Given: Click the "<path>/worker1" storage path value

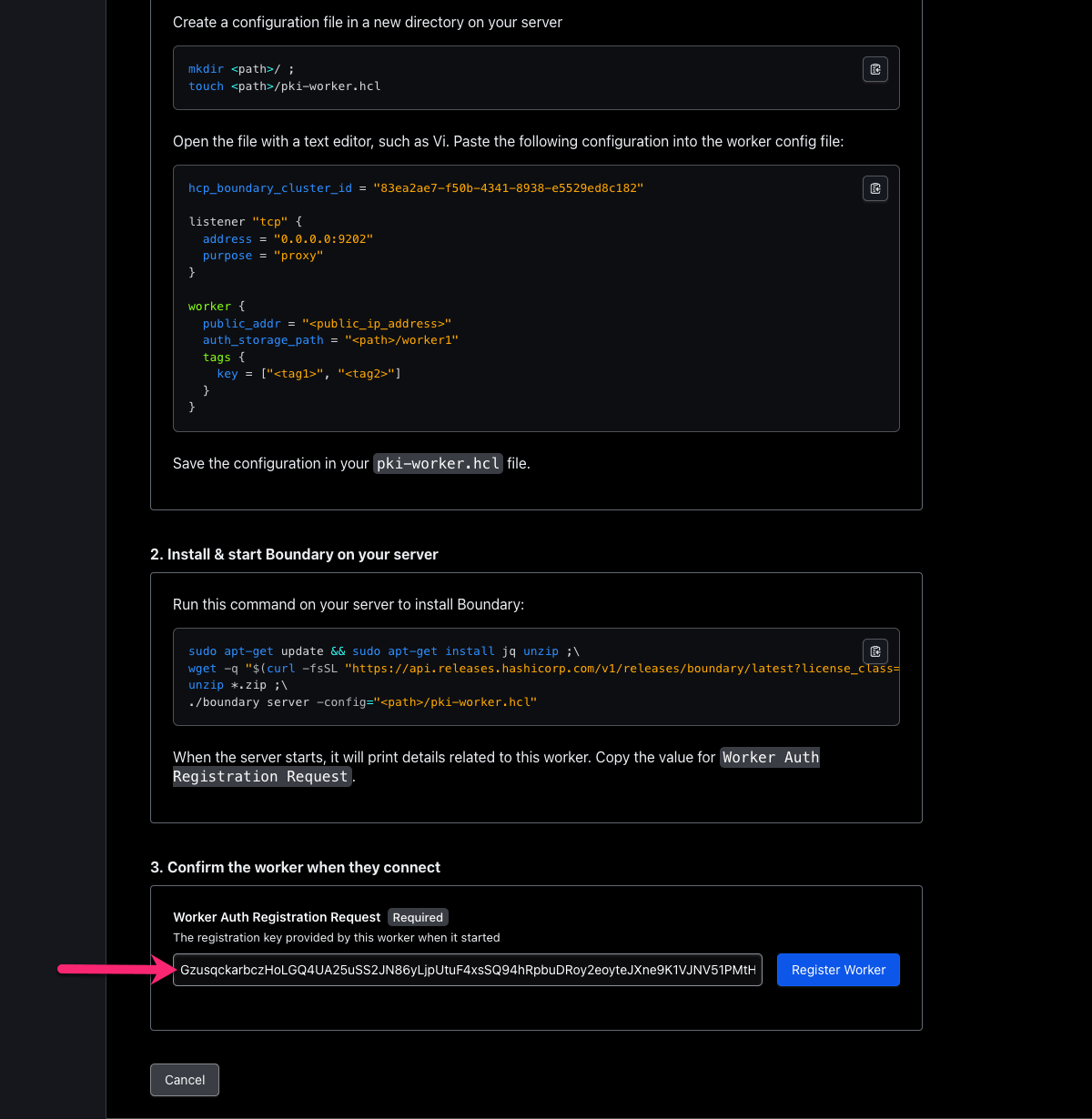Looking at the screenshot, I should point(401,340).
